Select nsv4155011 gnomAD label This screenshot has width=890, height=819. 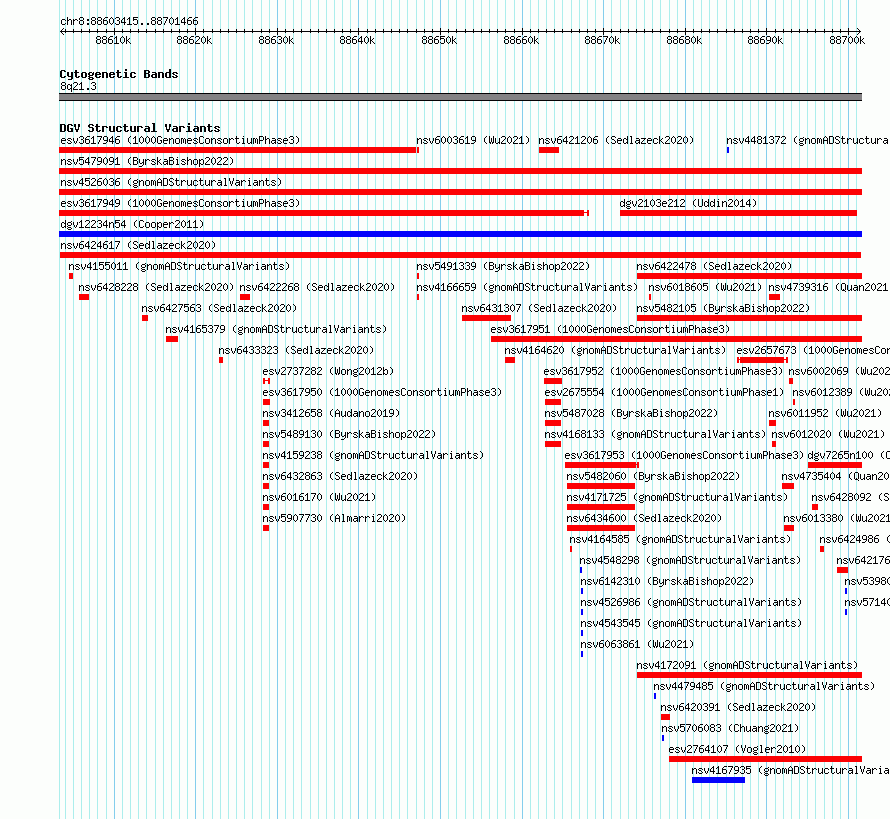179,266
